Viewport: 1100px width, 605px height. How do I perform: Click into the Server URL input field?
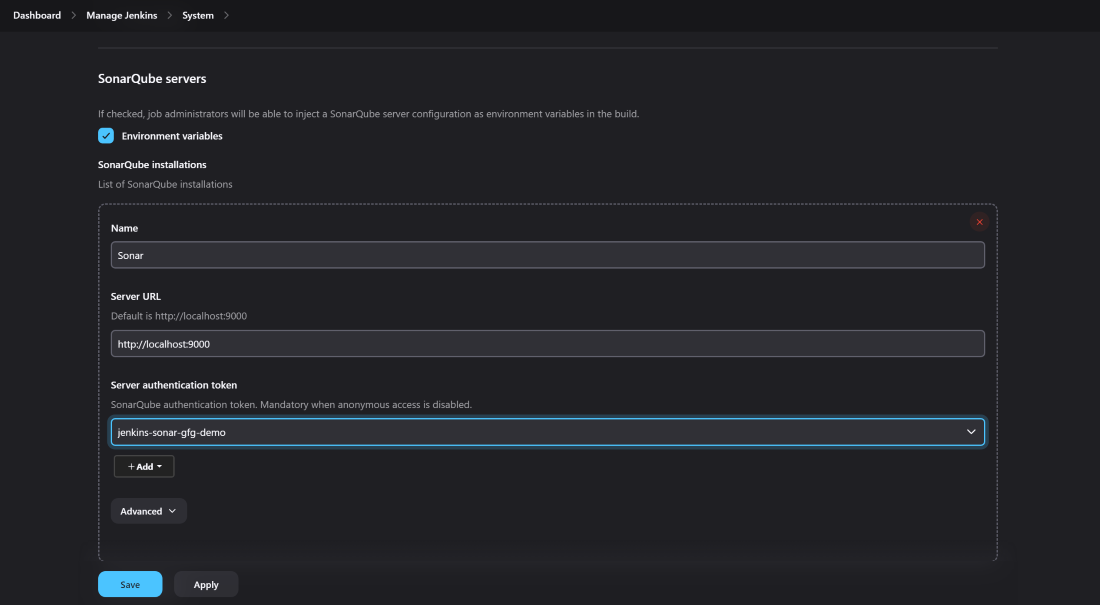pyautogui.click(x=547, y=343)
